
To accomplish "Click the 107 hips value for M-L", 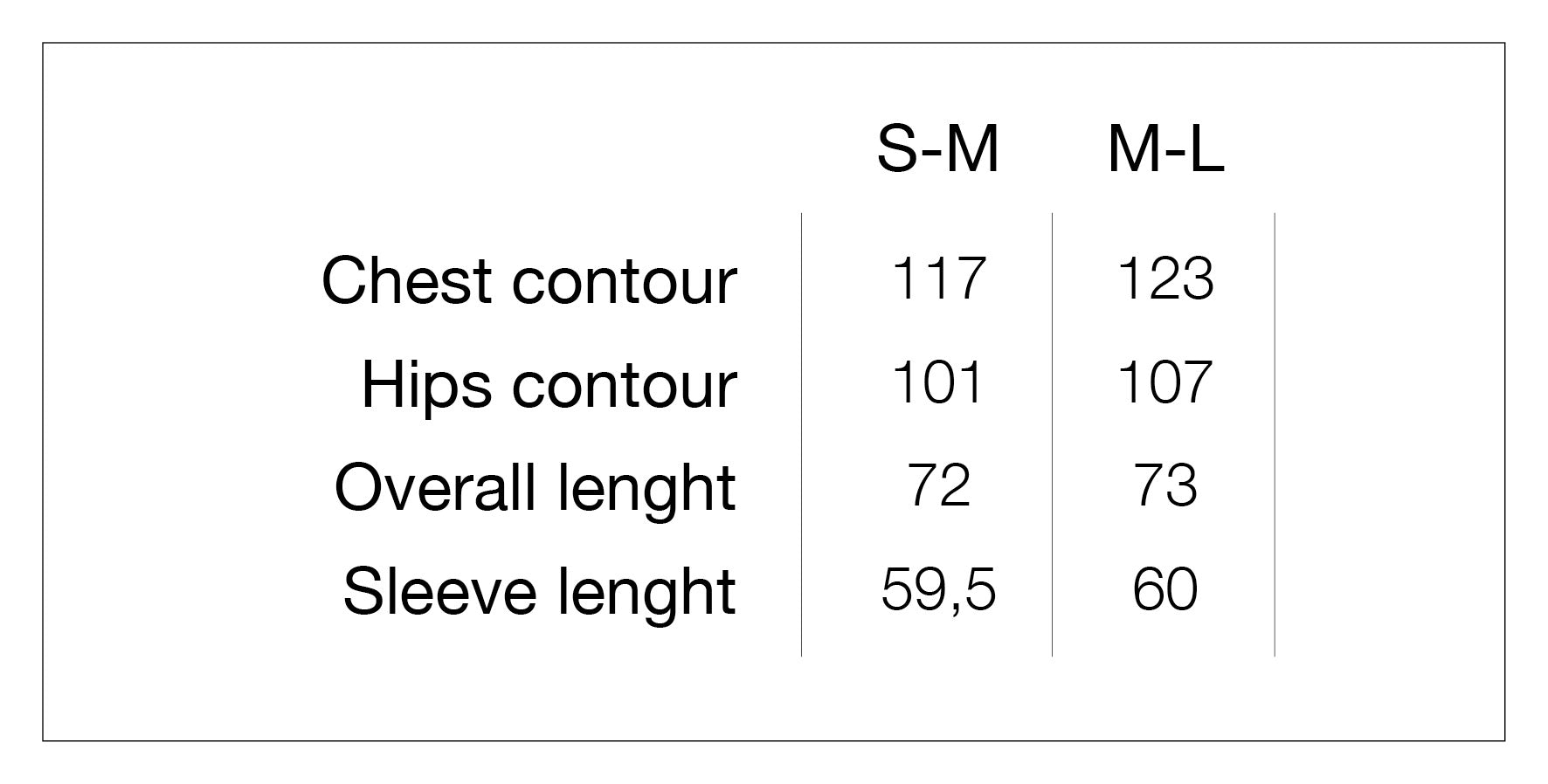I will click(x=1165, y=382).
